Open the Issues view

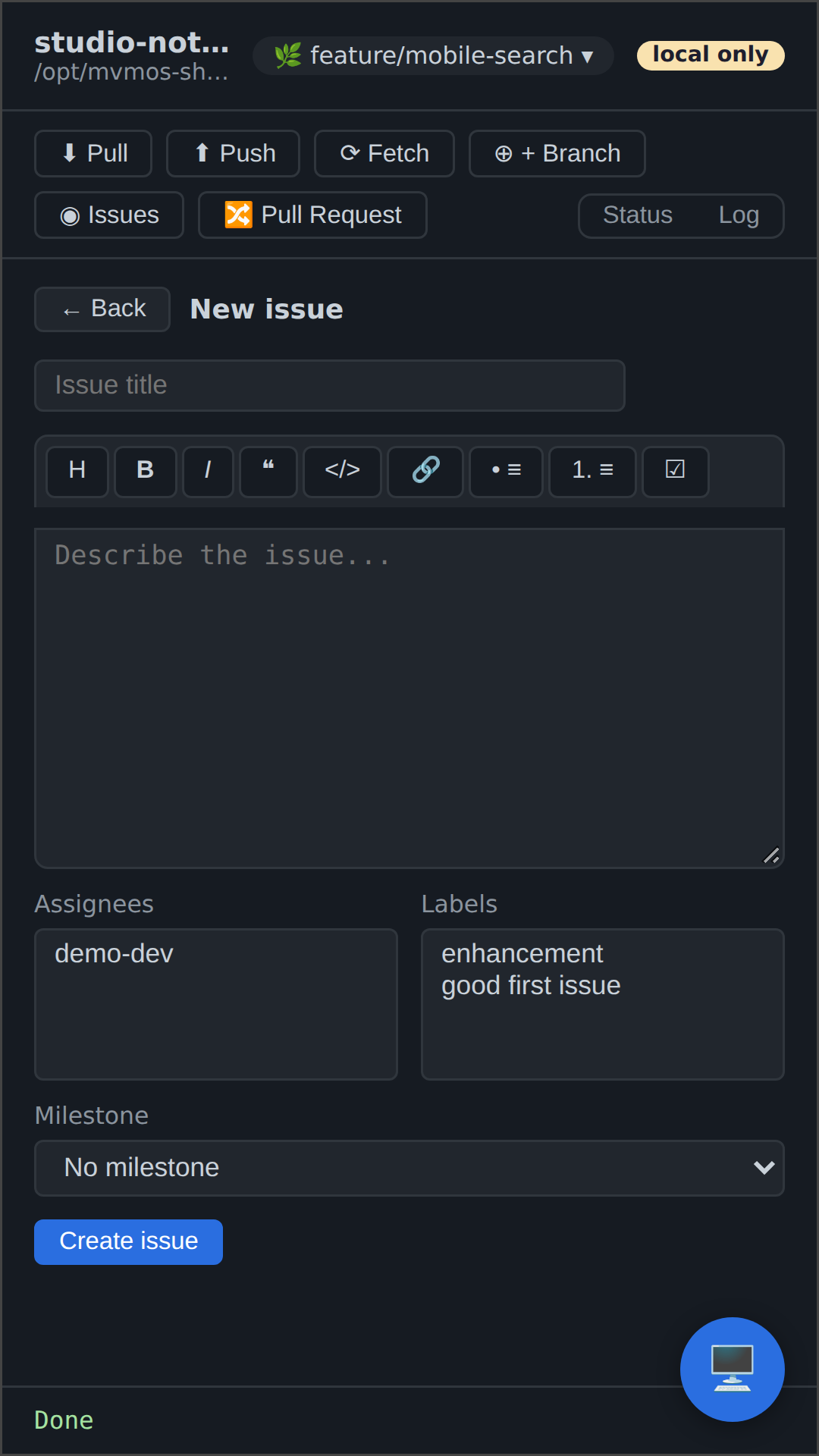[109, 215]
